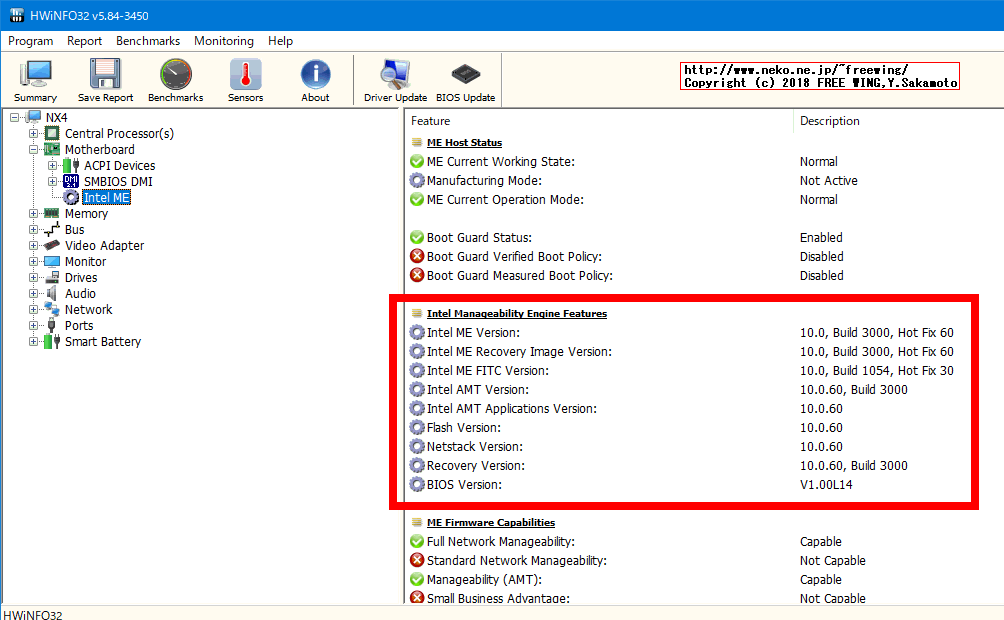The width and height of the screenshot is (1004, 620).
Task: Open Driver Update from the toolbar
Action: 395,80
